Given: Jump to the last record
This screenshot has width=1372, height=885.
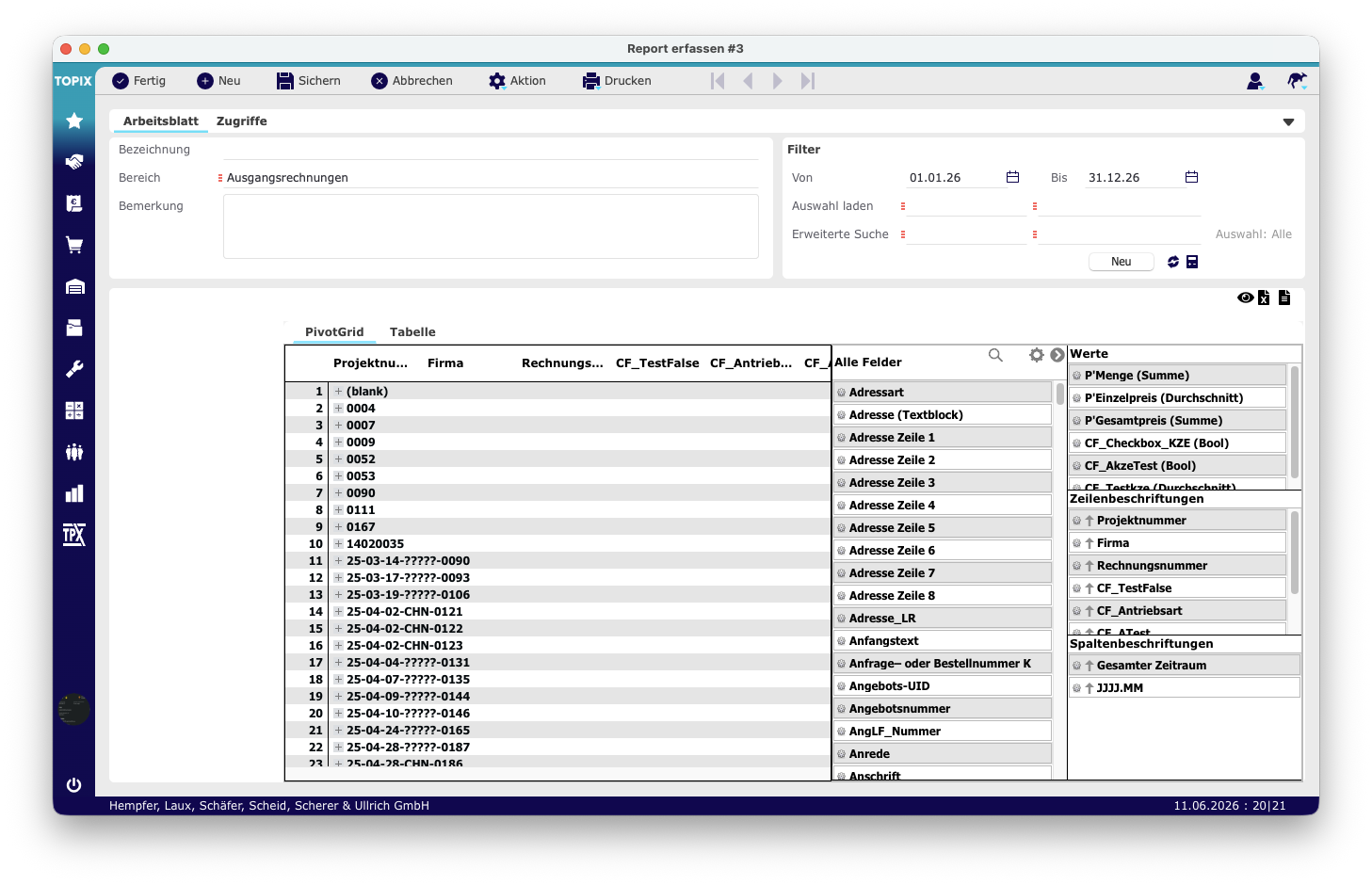Looking at the screenshot, I should [808, 81].
